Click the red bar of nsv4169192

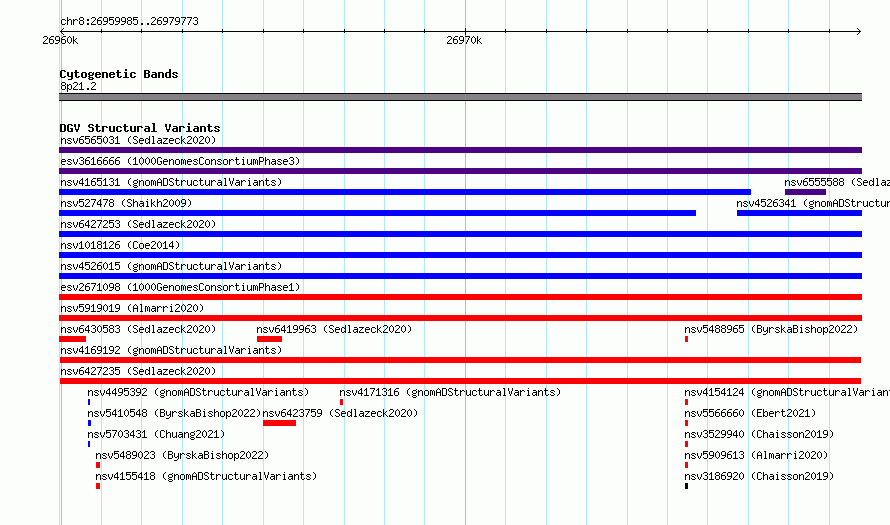click(x=460, y=360)
